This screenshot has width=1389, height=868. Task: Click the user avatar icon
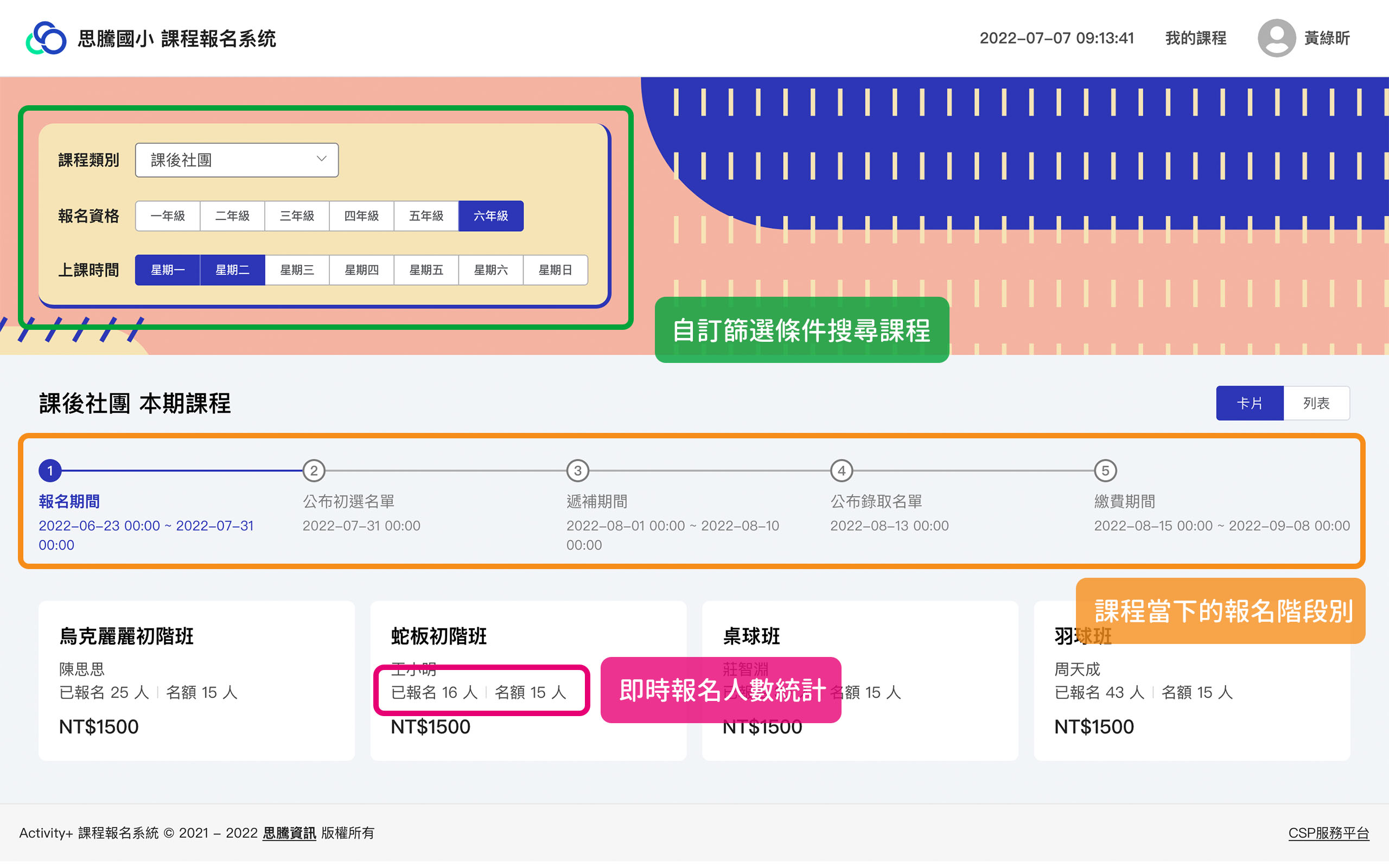pyautogui.click(x=1276, y=39)
